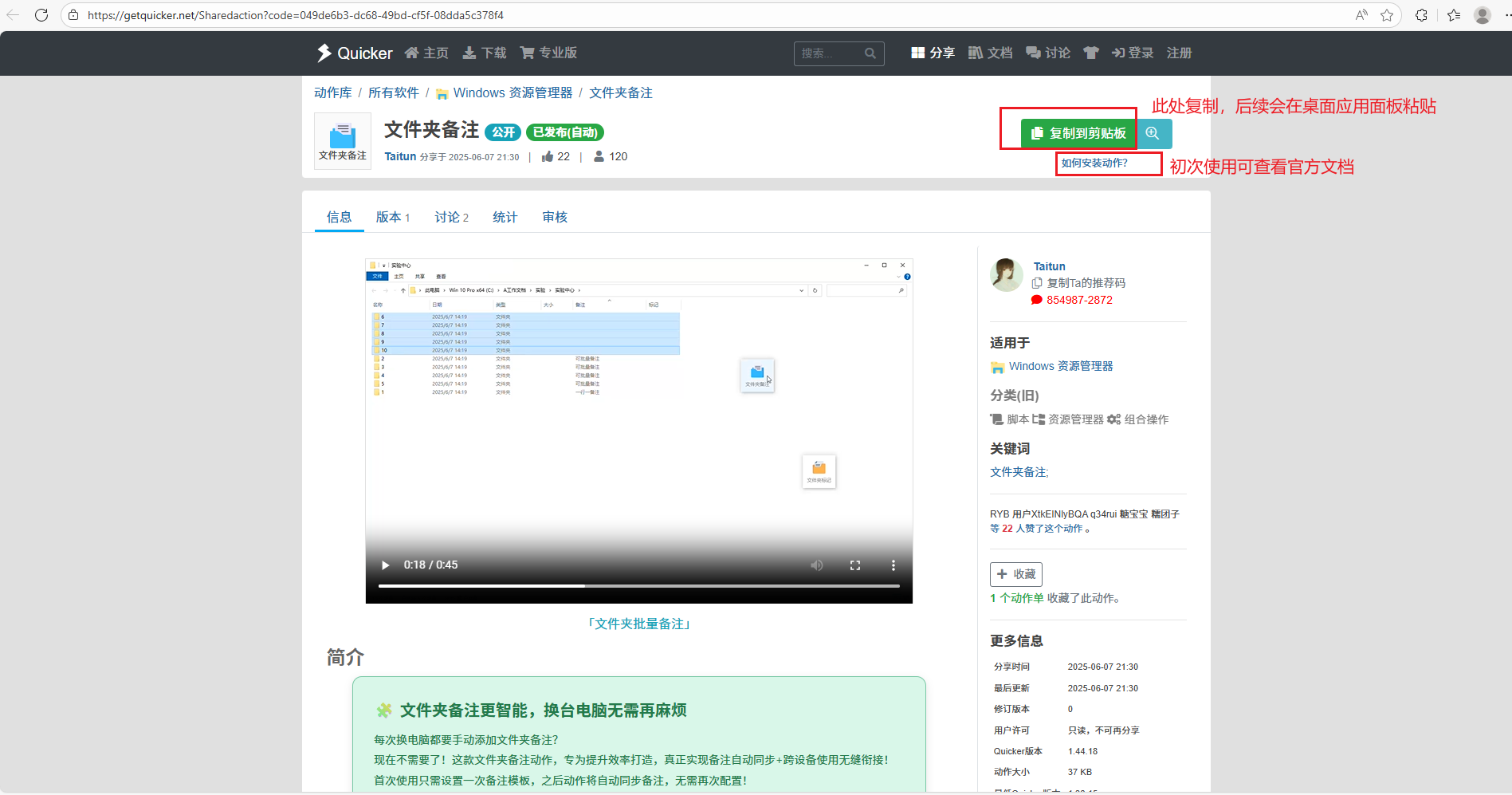Select the 脚本 category icon
The image size is (1512, 795).
pyautogui.click(x=997, y=419)
